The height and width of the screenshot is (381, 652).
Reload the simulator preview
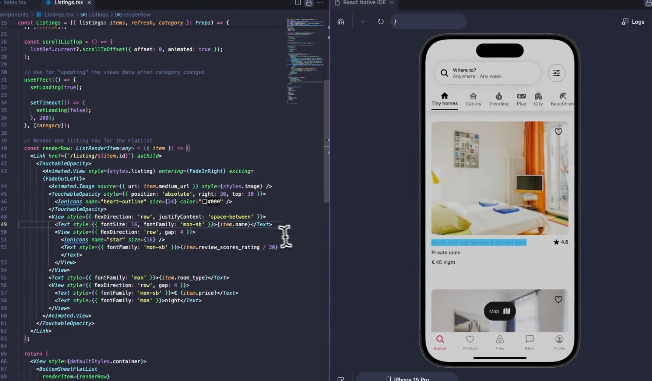pyautogui.click(x=380, y=22)
